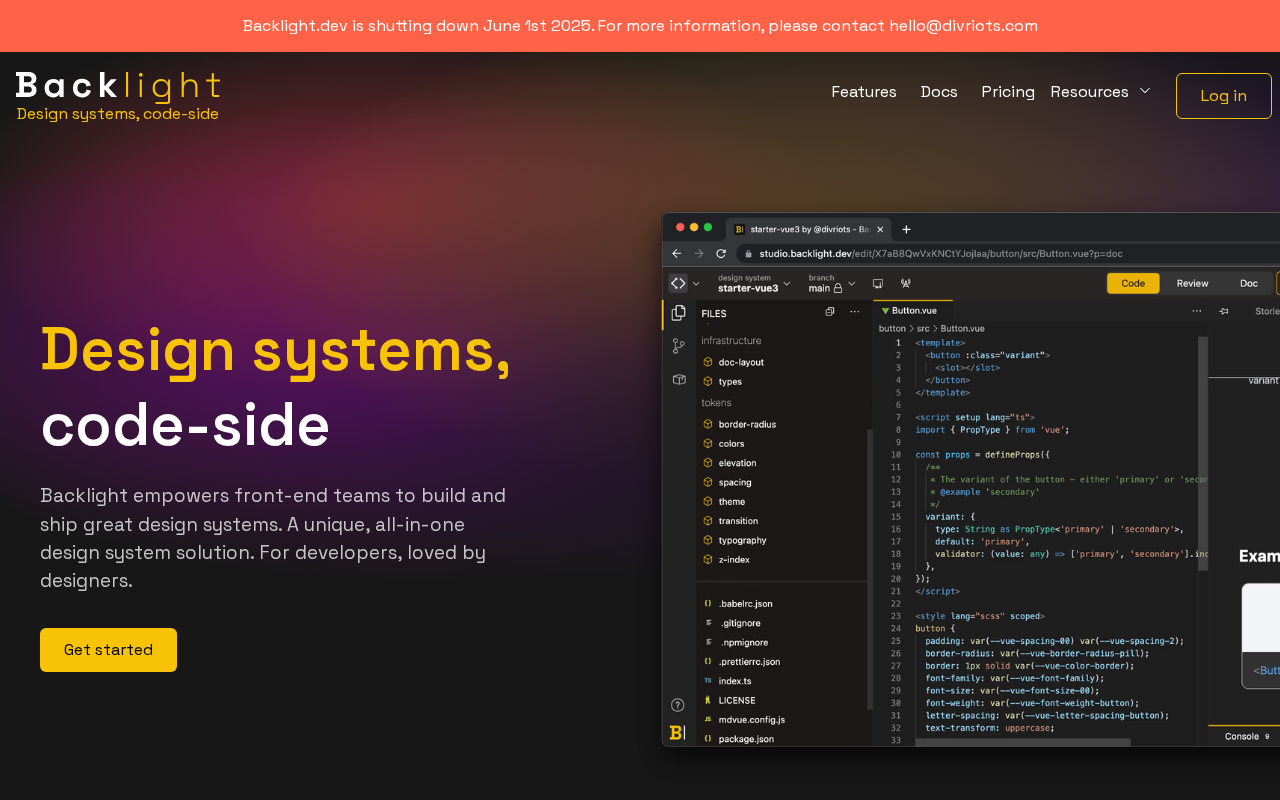The height and width of the screenshot is (800, 1280).
Task: Switch to Doc view mode
Action: [1248, 283]
